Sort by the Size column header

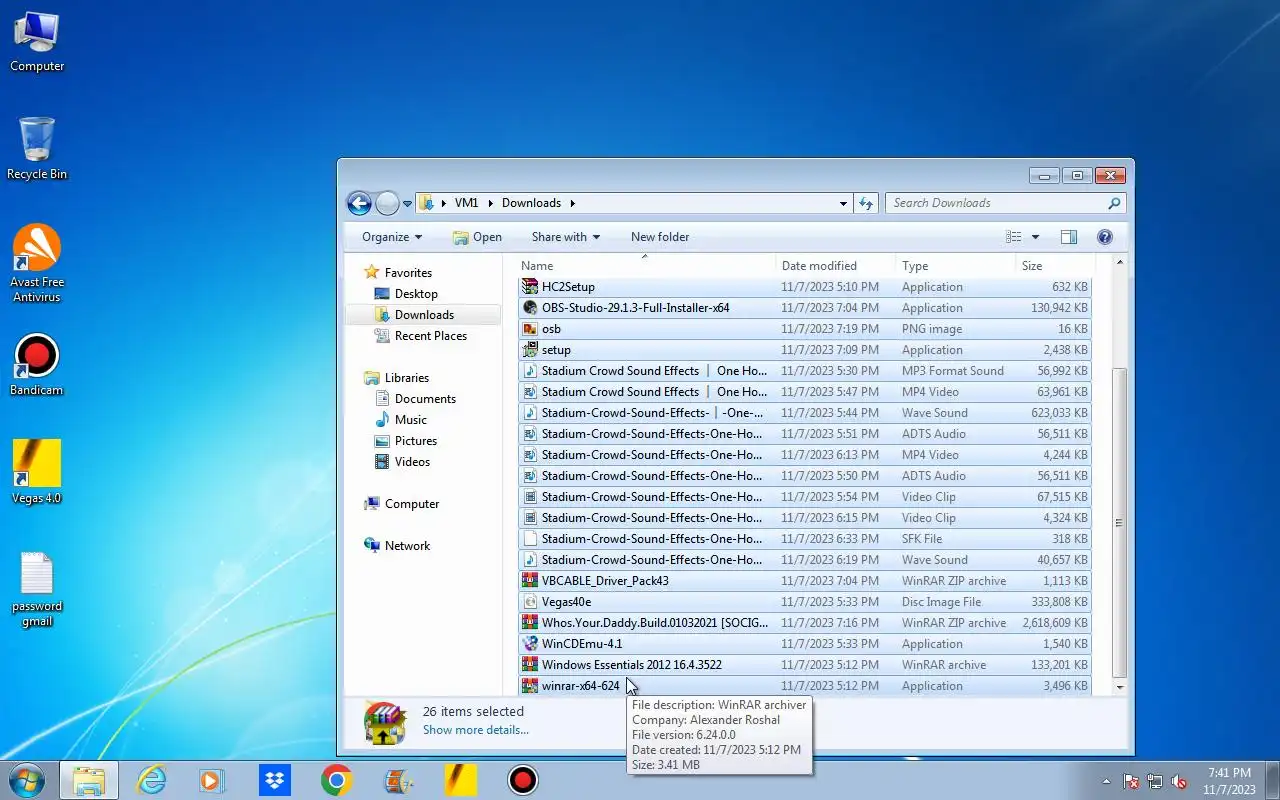tap(1054, 266)
